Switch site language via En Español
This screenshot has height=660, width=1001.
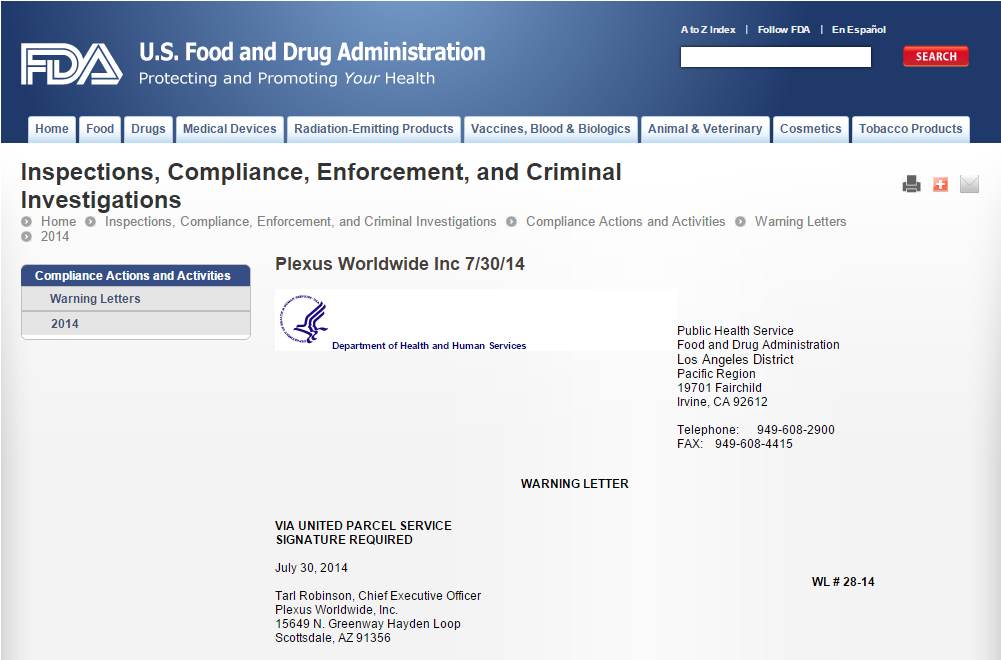tap(858, 29)
